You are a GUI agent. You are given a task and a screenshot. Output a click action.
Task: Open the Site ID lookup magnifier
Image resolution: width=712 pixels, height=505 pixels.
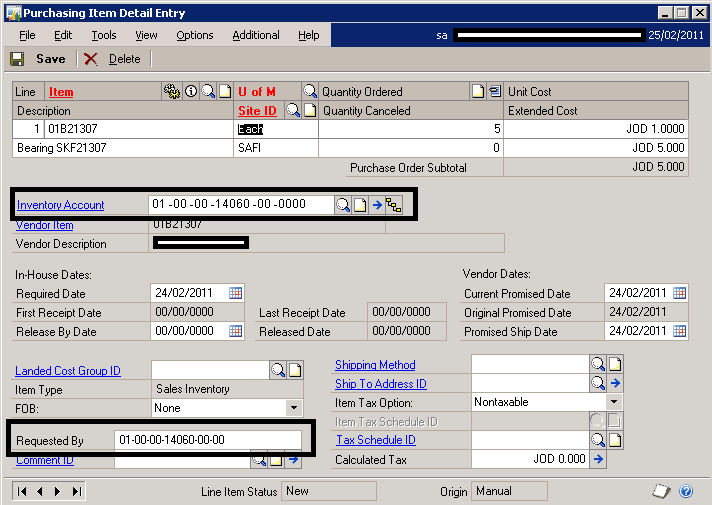coord(293,110)
